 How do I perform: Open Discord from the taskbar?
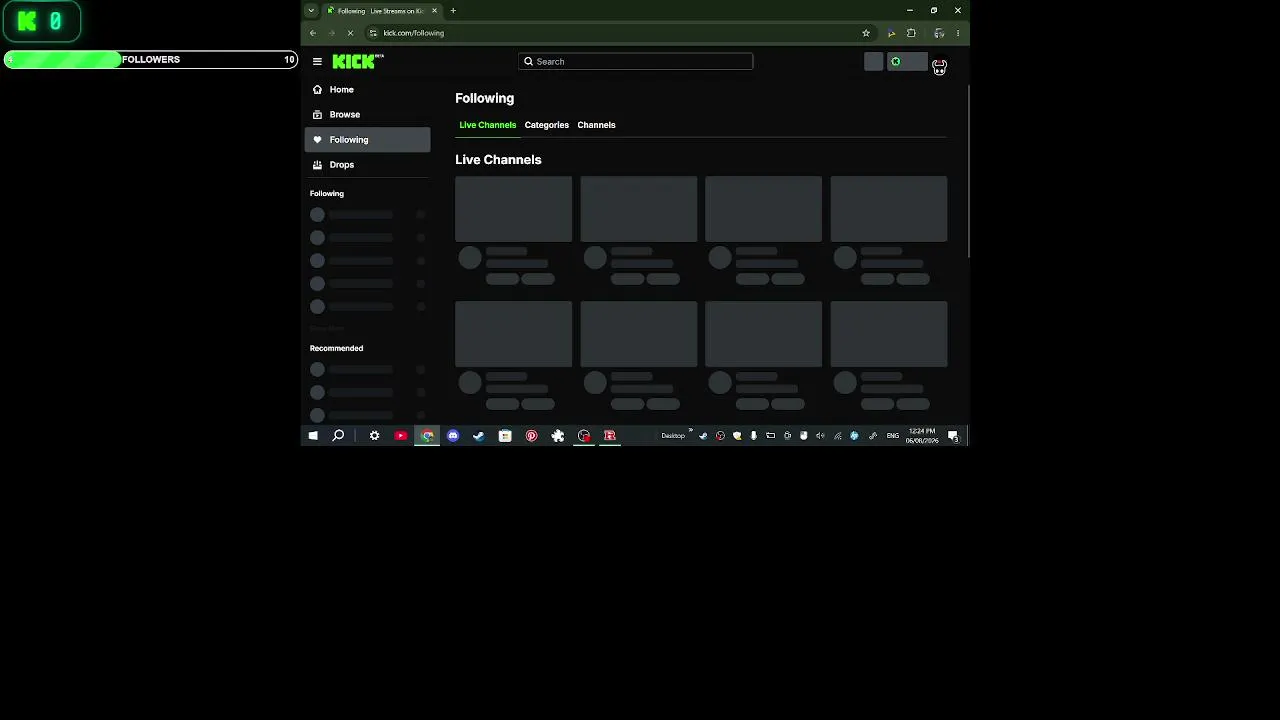pyautogui.click(x=453, y=436)
